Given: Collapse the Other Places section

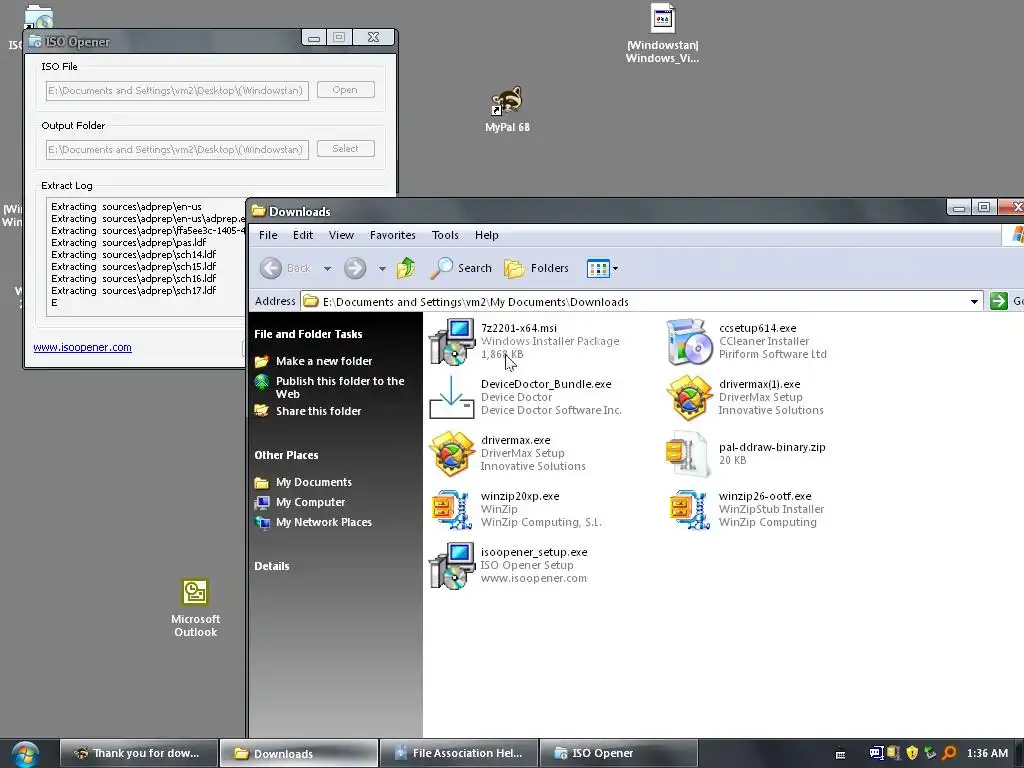Looking at the screenshot, I should tap(286, 455).
